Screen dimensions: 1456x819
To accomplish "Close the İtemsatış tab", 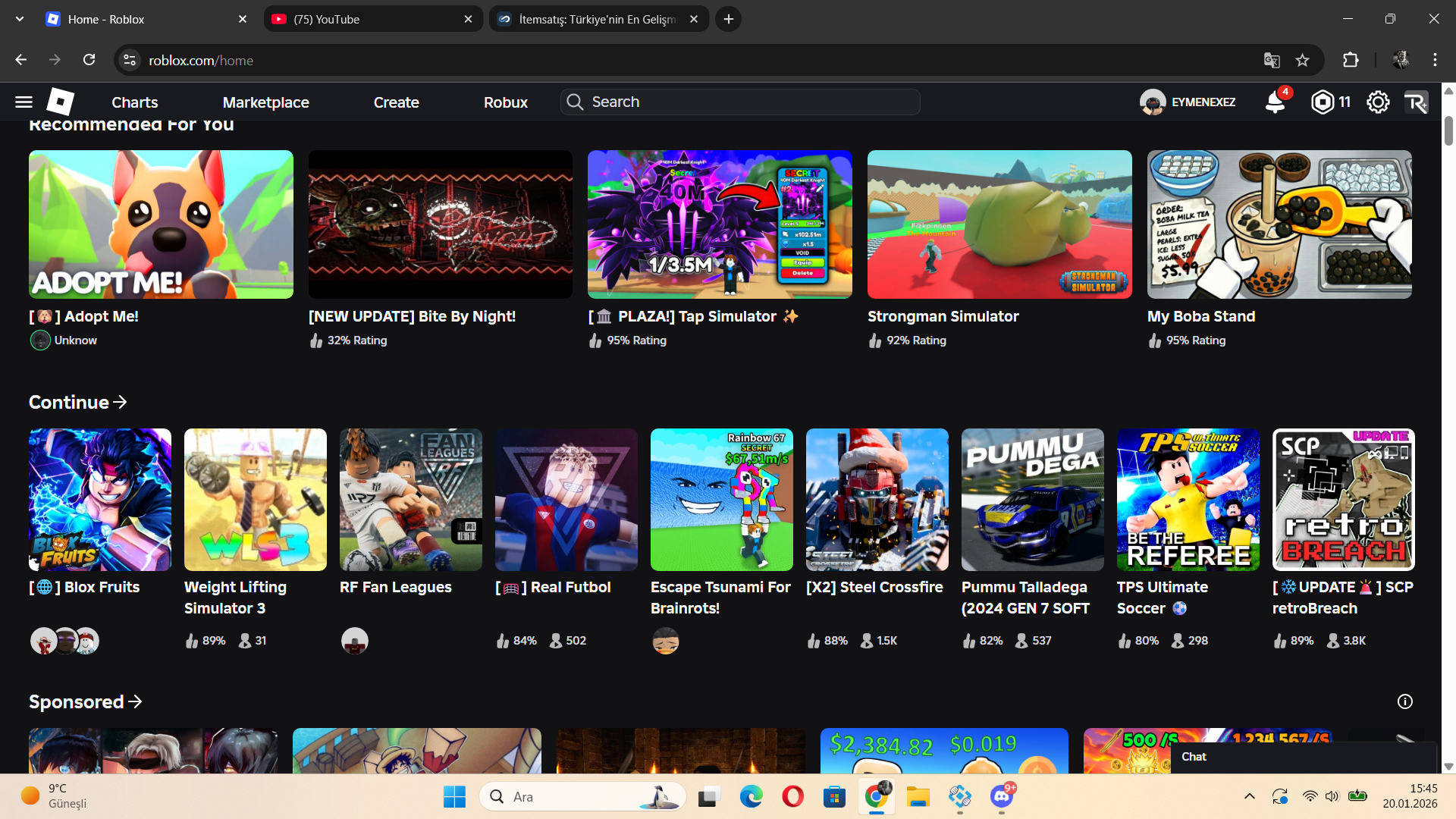I will pyautogui.click(x=694, y=19).
